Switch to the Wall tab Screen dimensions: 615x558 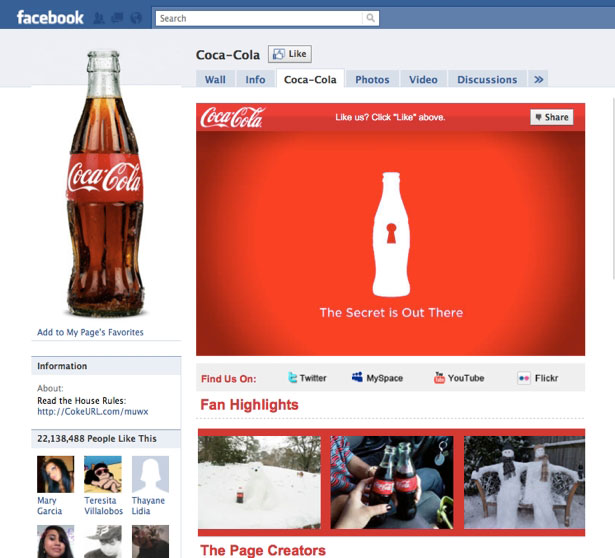pos(215,80)
